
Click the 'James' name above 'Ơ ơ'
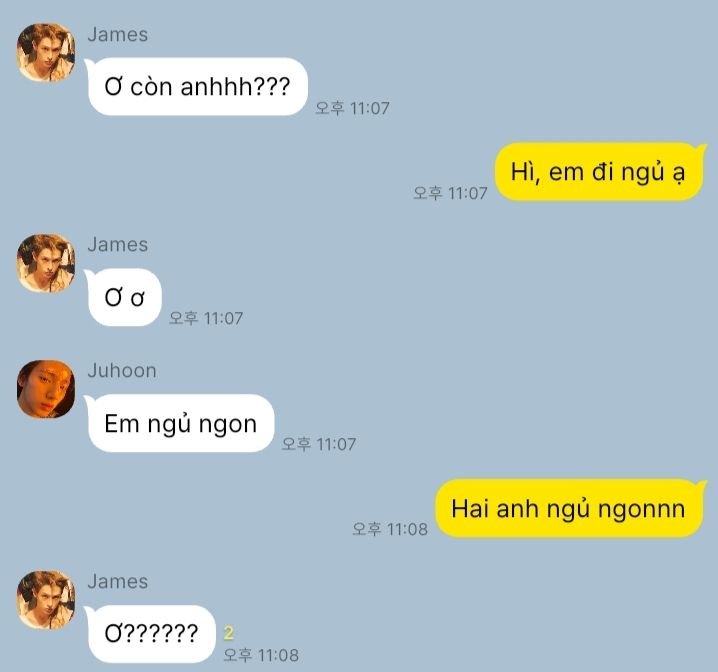click(x=118, y=244)
